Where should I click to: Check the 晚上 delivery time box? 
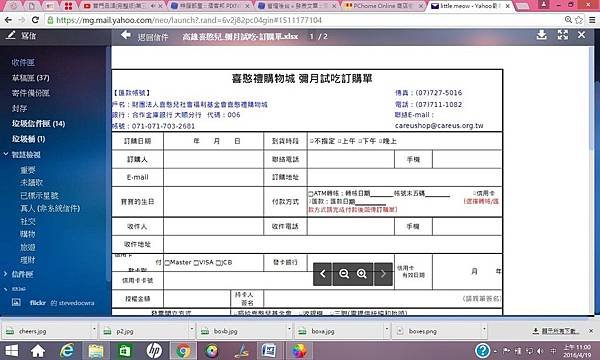(381, 141)
